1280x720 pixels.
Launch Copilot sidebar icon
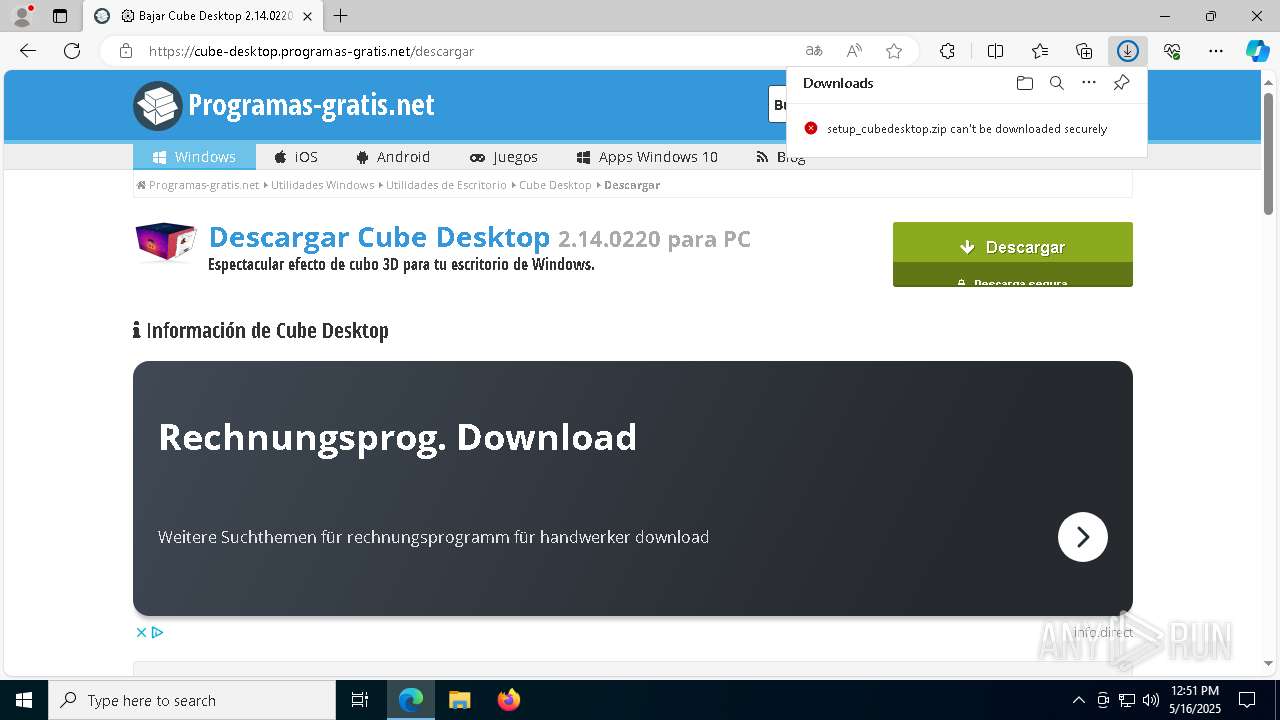coord(1257,51)
